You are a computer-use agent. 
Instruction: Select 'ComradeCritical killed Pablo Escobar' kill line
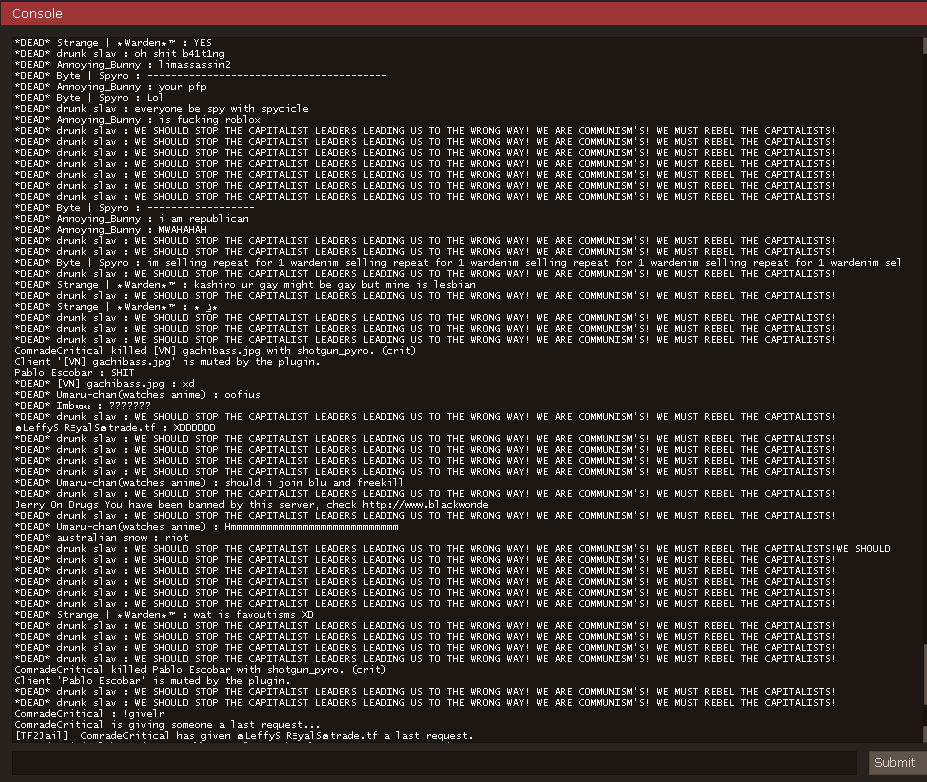(200, 670)
